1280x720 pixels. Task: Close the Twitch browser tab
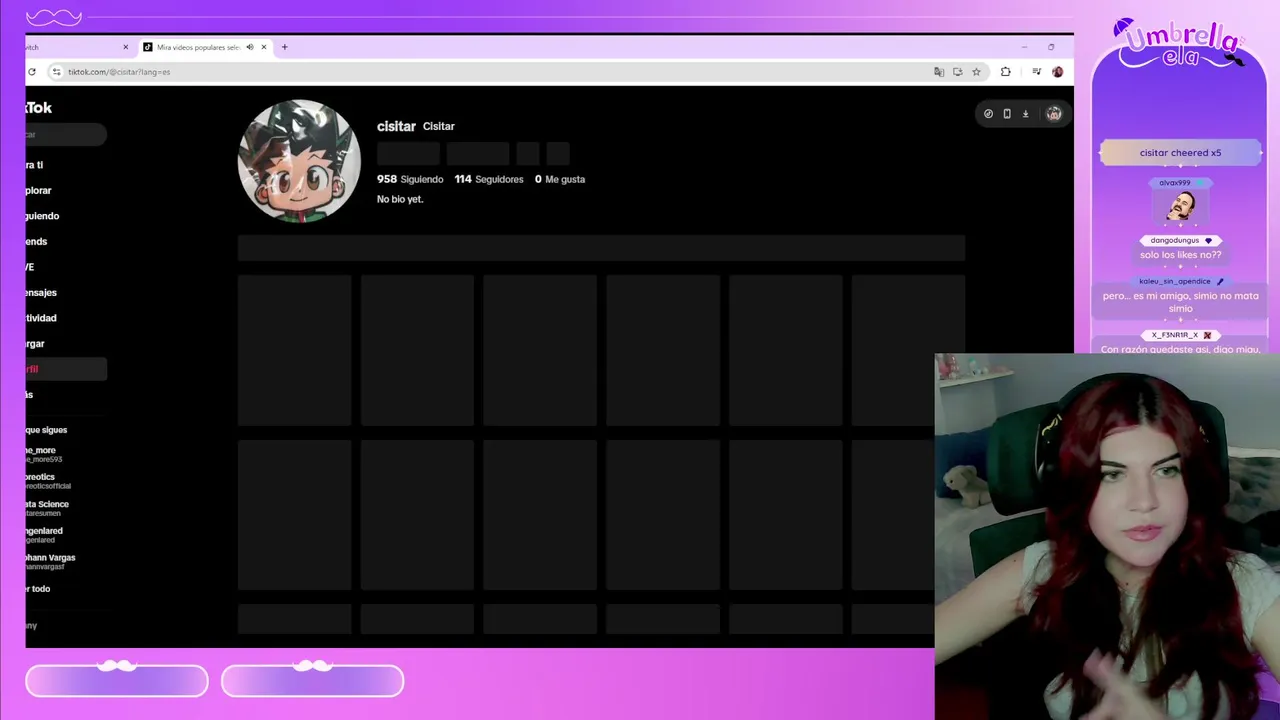coord(126,47)
